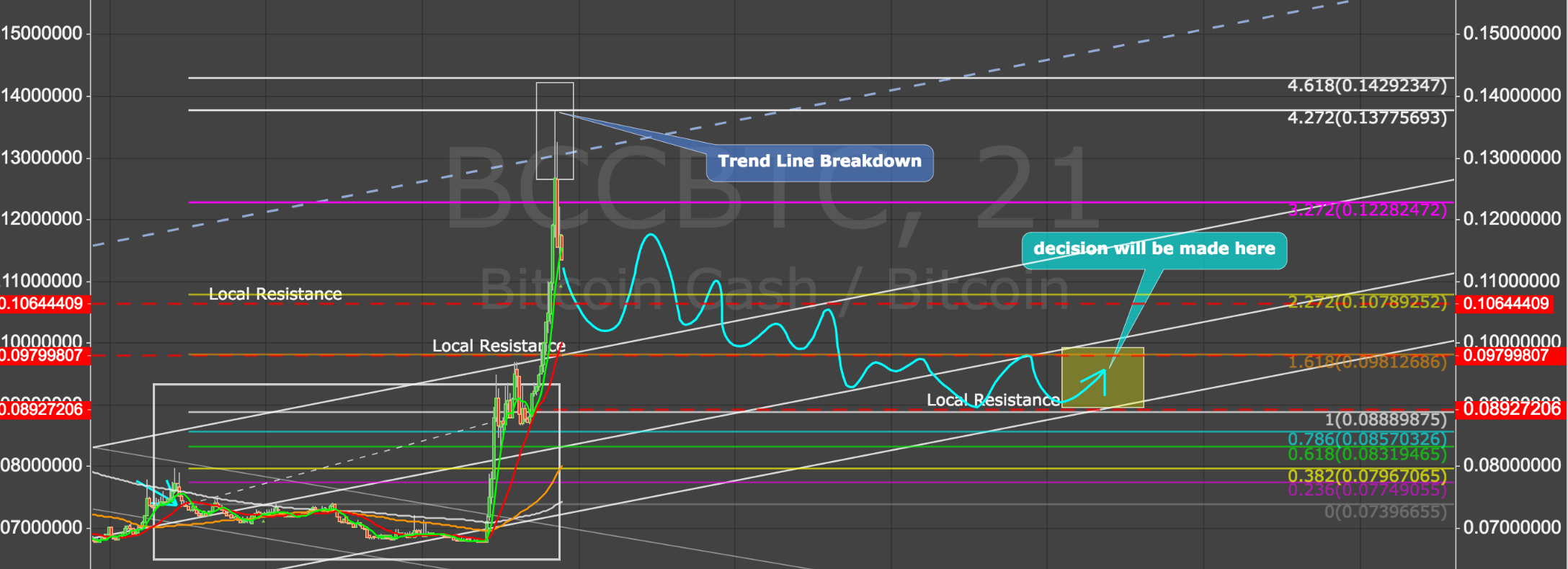Click the "Trend Line Breakdown" callout label
Image resolution: width=1568 pixels, height=569 pixels.
(819, 163)
